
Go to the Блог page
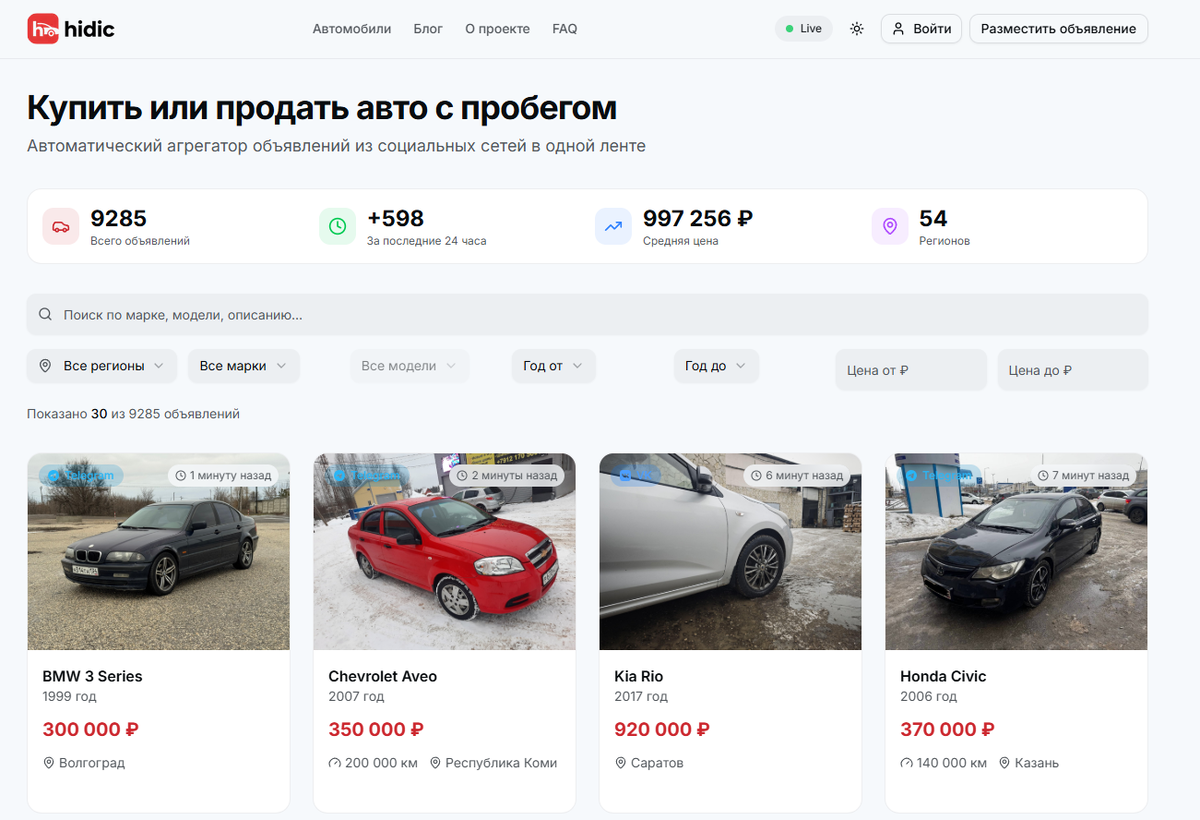coord(428,29)
